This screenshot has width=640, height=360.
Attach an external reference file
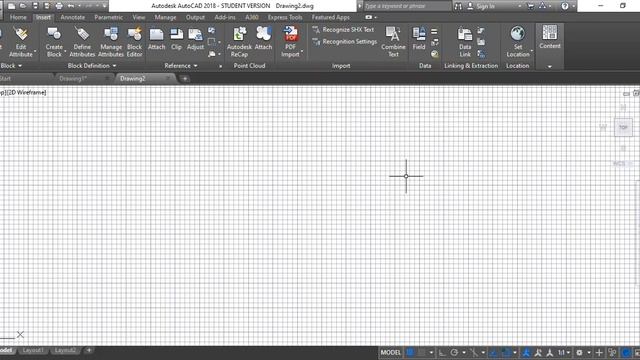click(156, 39)
